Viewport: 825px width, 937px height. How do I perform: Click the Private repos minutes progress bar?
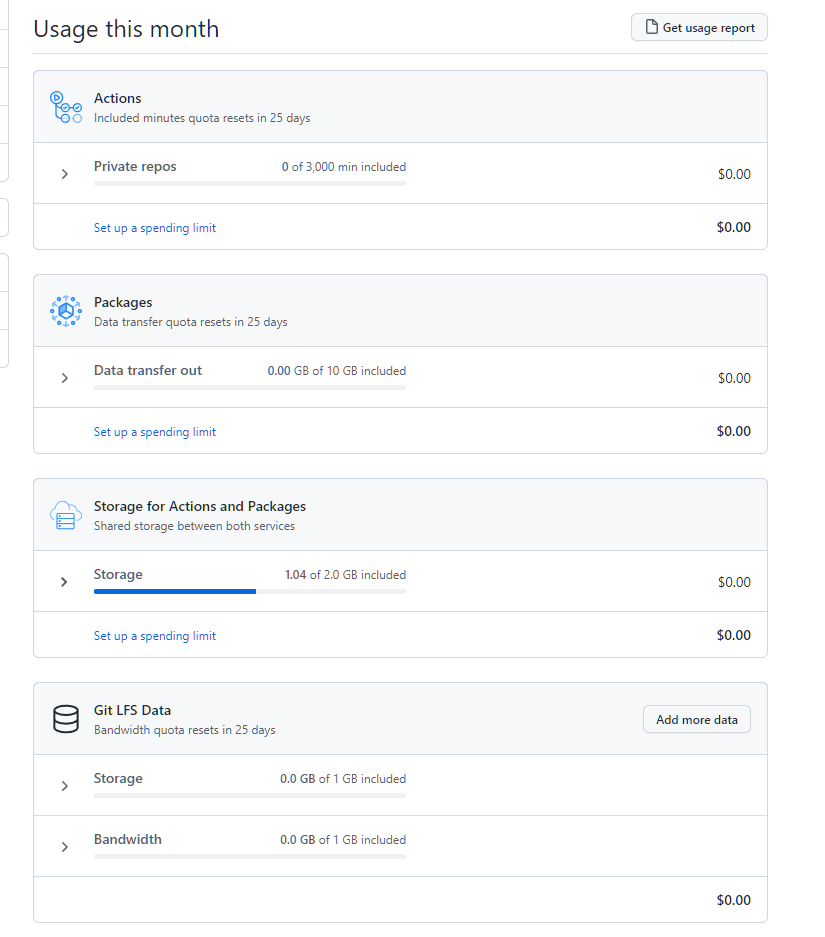[x=250, y=183]
